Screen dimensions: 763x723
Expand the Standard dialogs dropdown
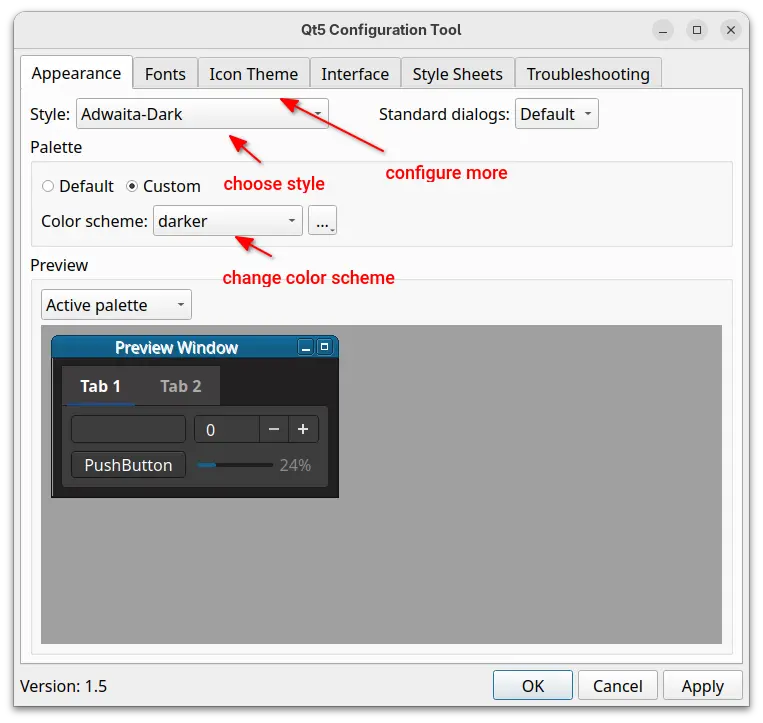556,114
